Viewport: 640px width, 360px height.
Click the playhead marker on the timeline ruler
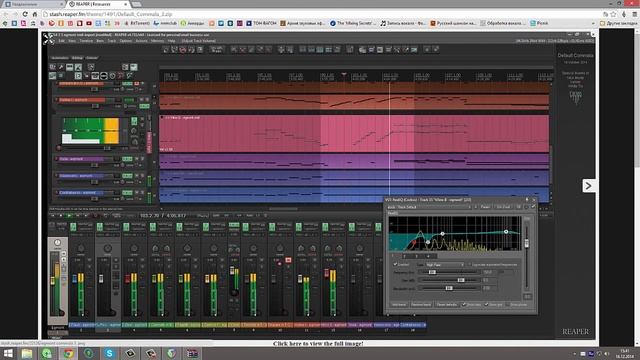click(x=344, y=75)
